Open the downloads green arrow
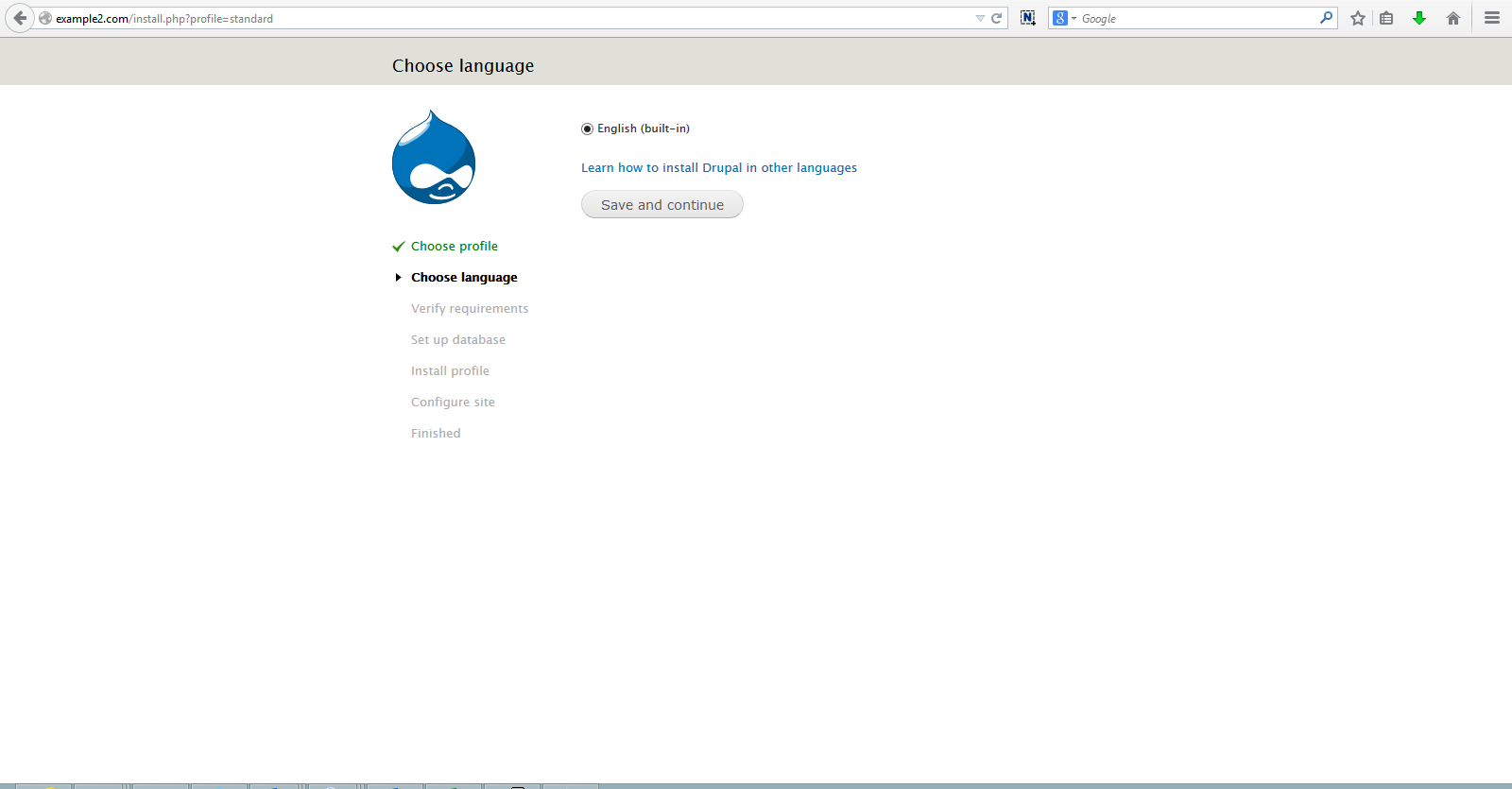Image resolution: width=1512 pixels, height=789 pixels. click(x=1419, y=18)
